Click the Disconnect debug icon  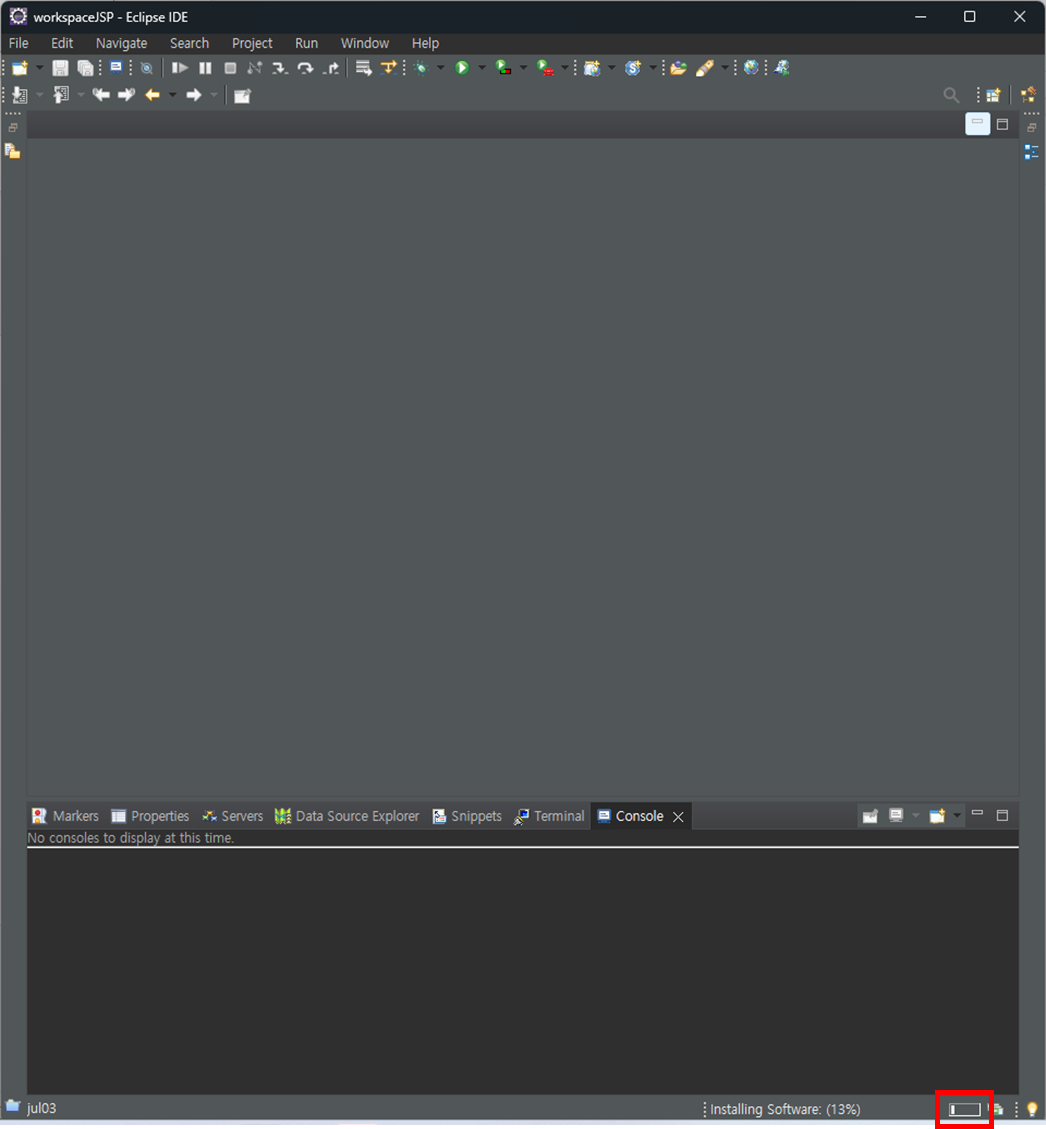click(254, 68)
